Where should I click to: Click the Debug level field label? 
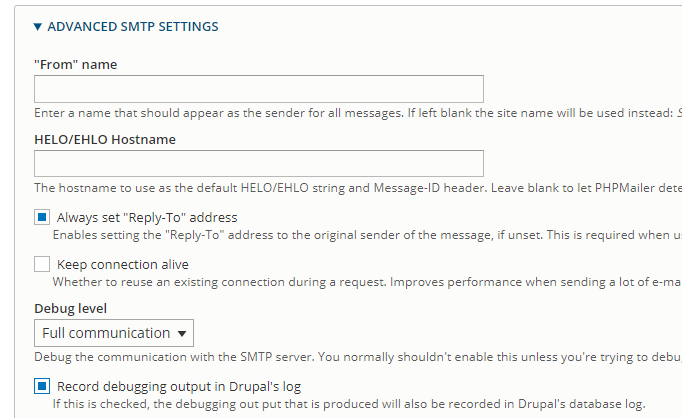[x=70, y=309]
